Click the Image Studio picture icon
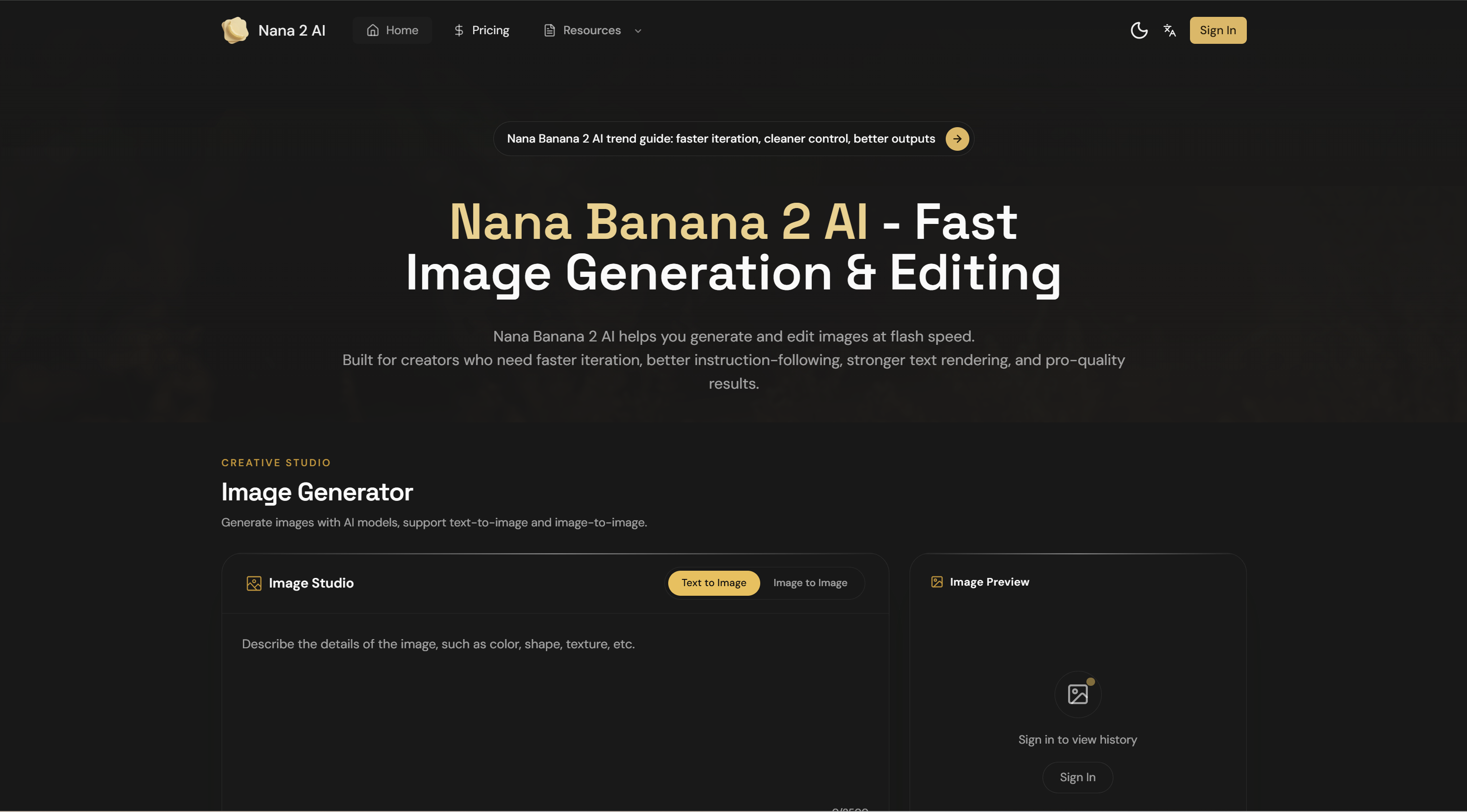Screen dimensions: 1467x812 [x=254, y=583]
